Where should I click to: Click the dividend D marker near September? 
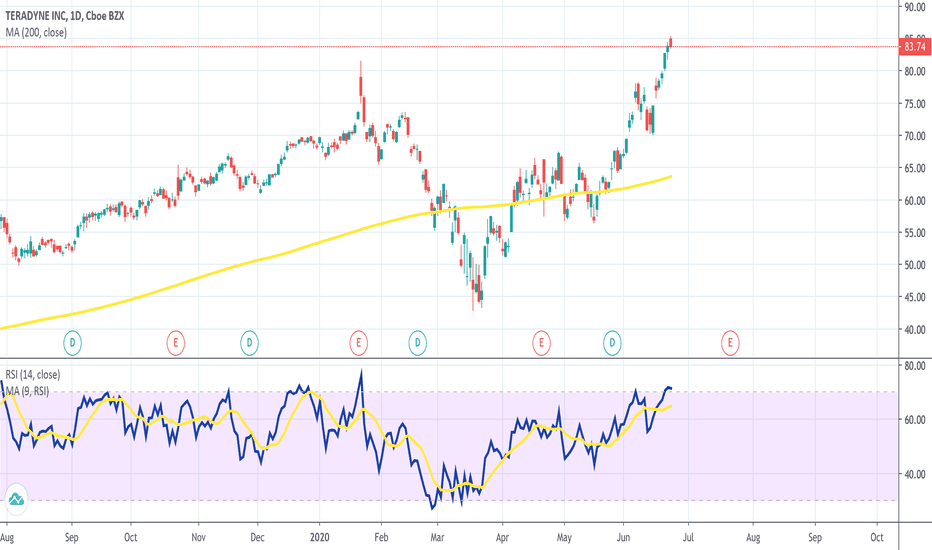[72, 342]
